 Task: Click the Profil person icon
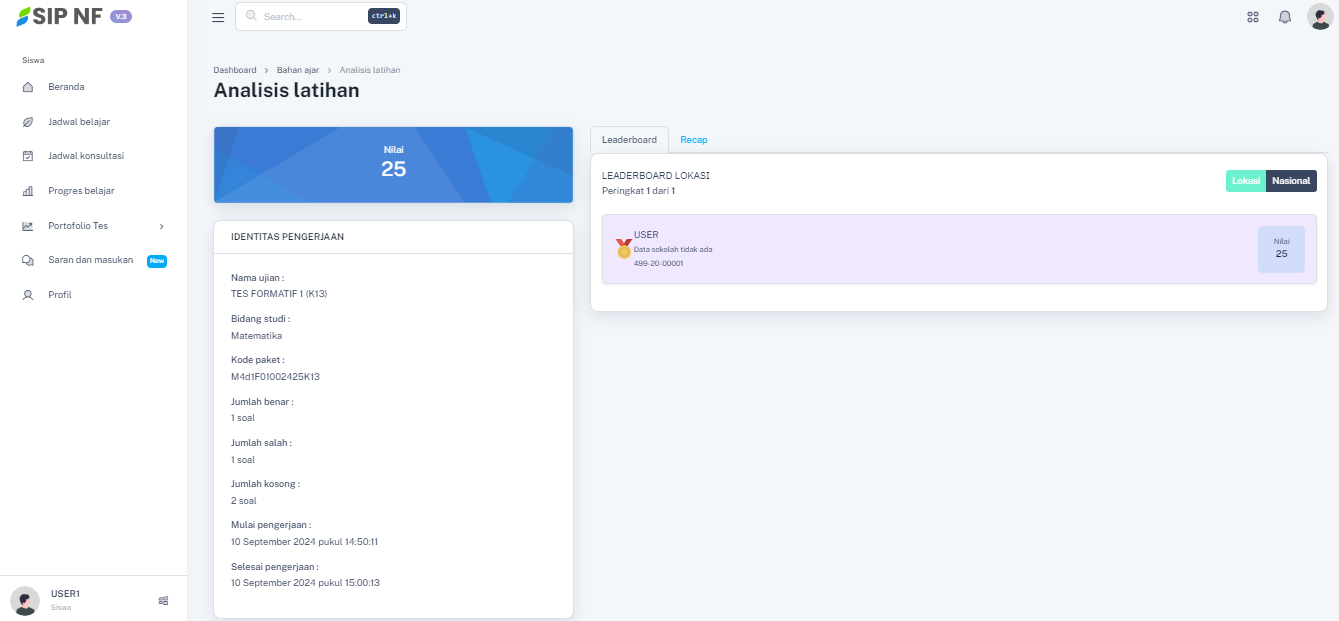(x=30, y=294)
